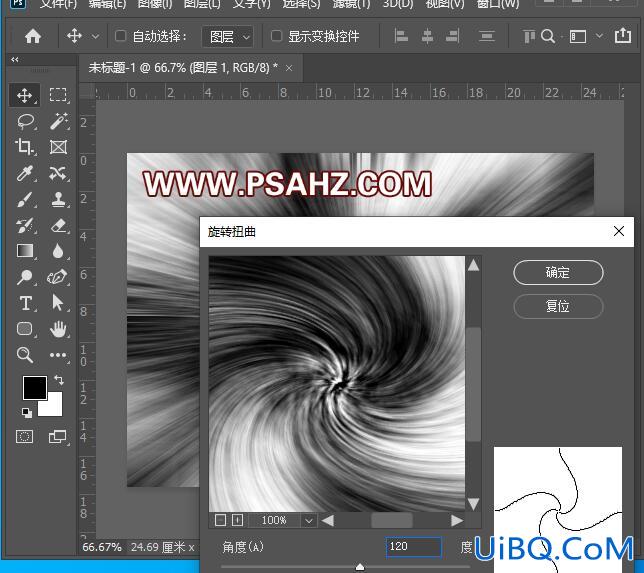This screenshot has width=644, height=573.
Task: Click the distribute vertically icon
Action: tap(487, 37)
